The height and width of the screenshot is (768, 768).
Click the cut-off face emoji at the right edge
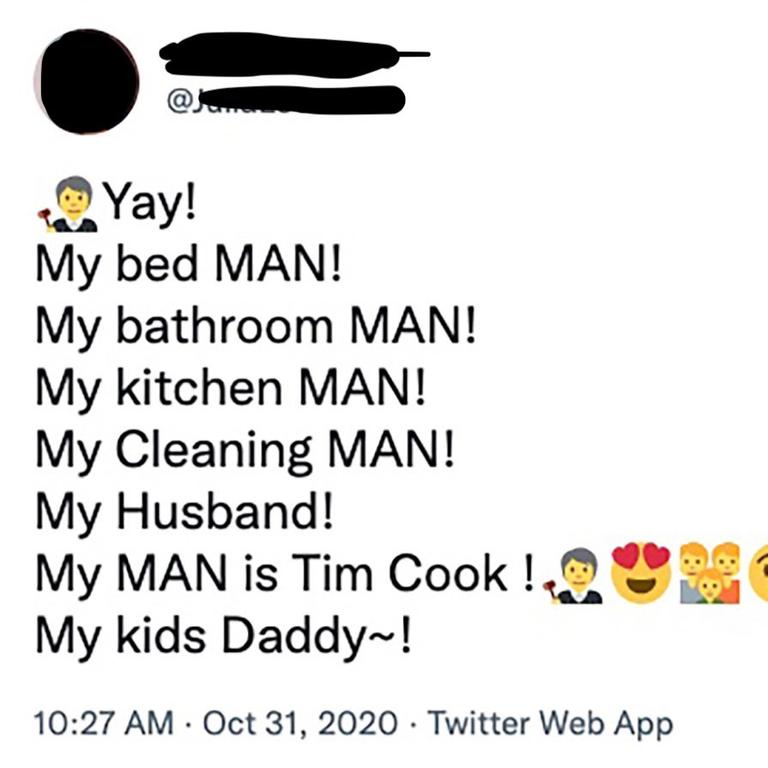tap(758, 574)
